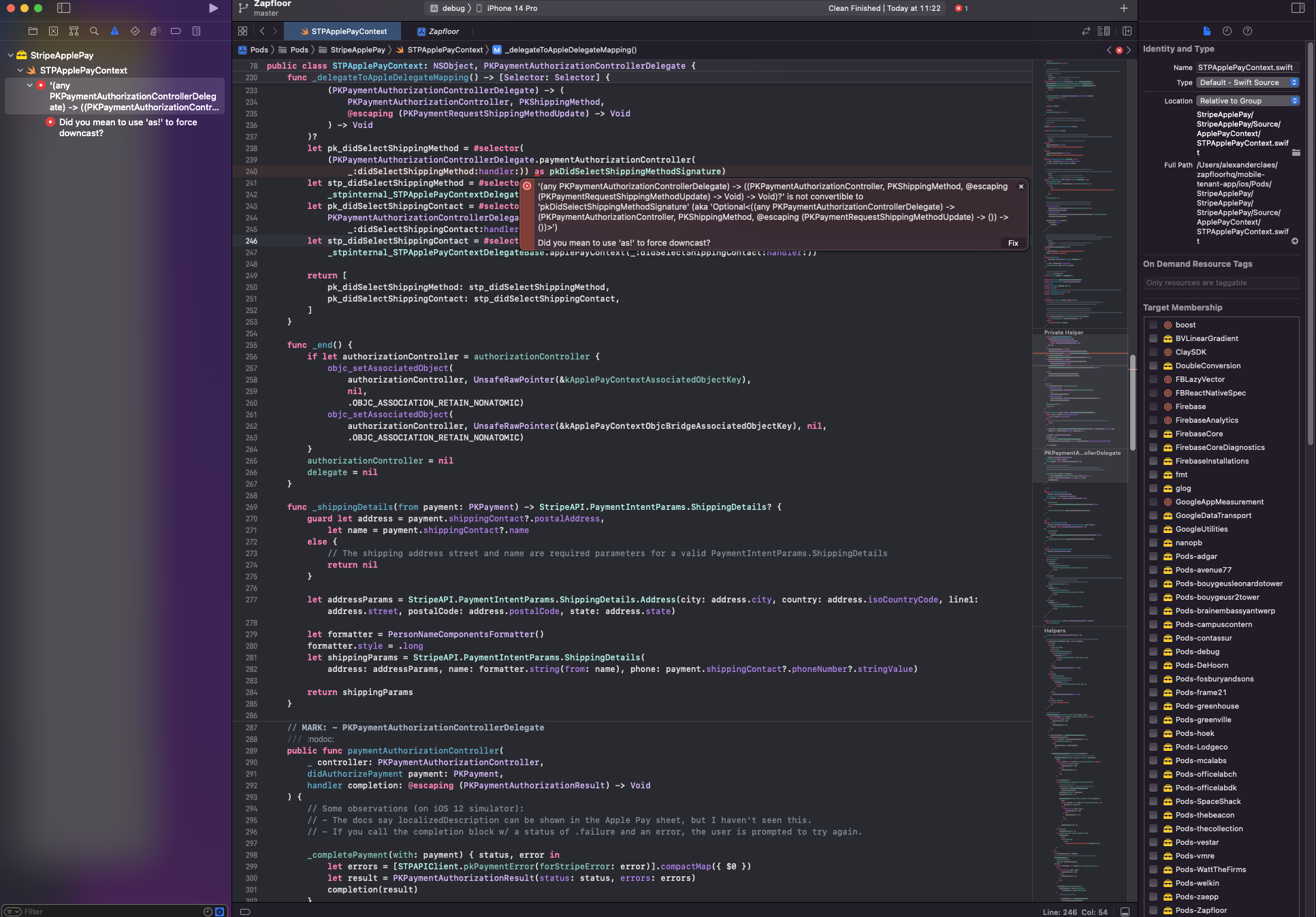Viewport: 1316px width, 917px height.
Task: Click the Fix button in error popup
Action: point(1013,243)
